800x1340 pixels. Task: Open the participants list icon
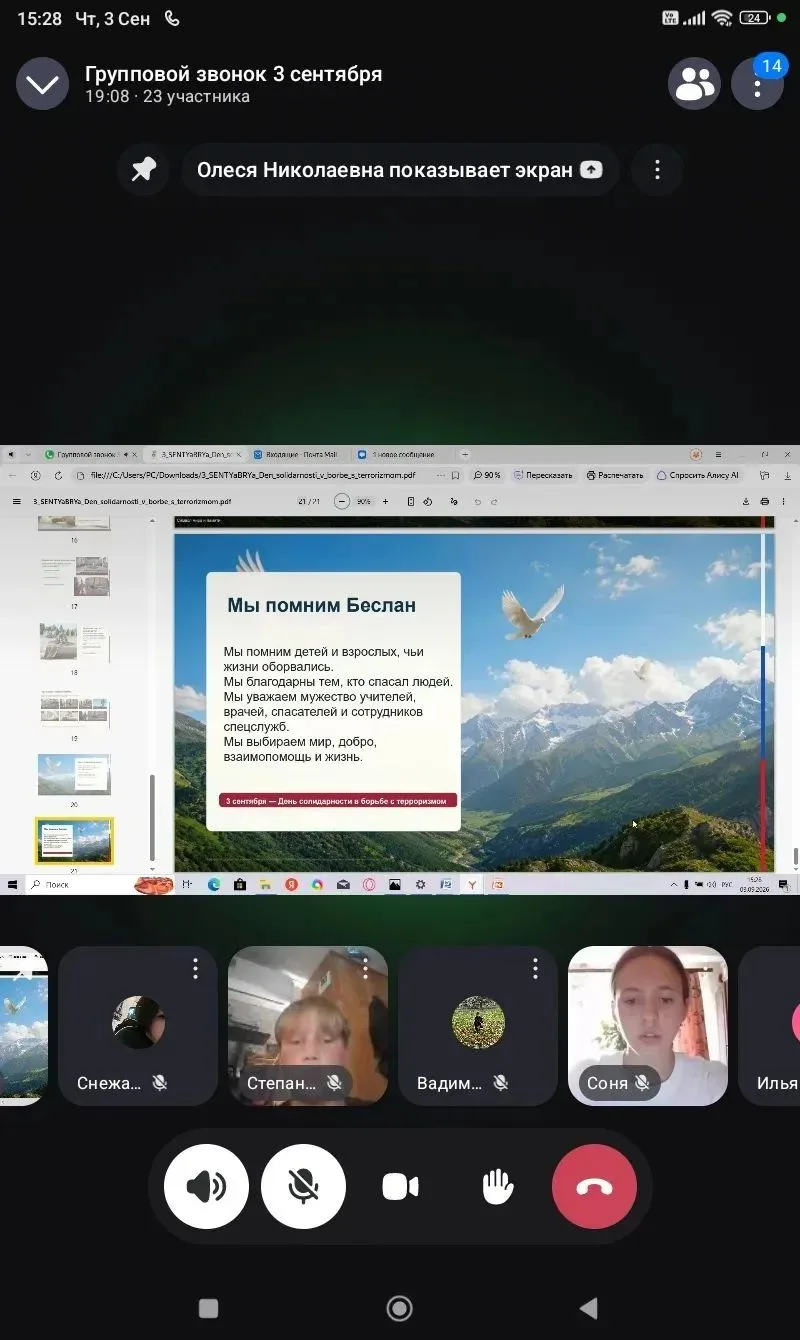695,84
